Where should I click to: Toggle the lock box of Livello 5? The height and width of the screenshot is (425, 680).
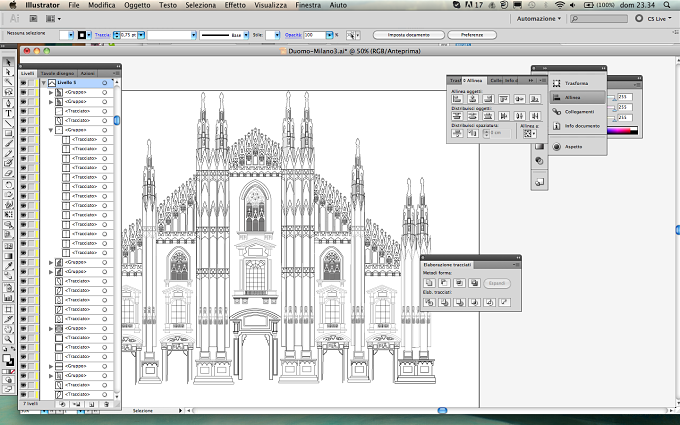coord(31,82)
